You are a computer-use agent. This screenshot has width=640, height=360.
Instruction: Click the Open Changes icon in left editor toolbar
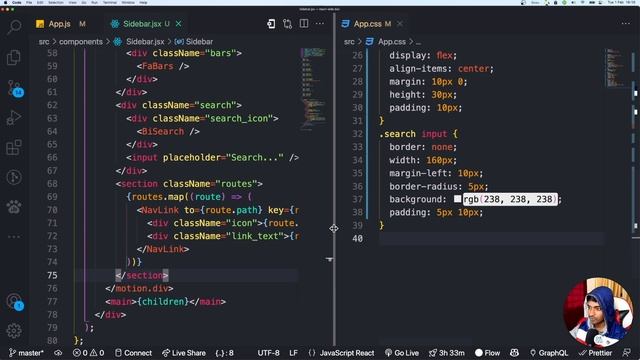(x=271, y=24)
